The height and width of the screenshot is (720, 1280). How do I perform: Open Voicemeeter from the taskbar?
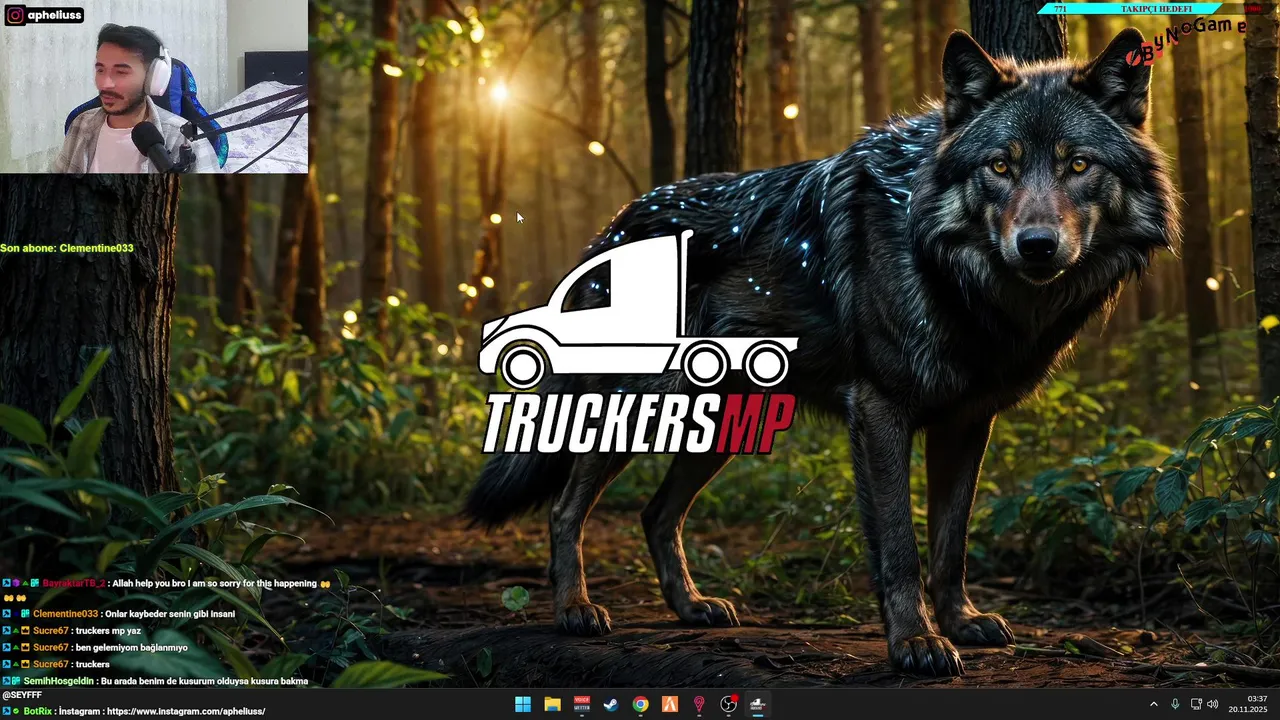[582, 704]
